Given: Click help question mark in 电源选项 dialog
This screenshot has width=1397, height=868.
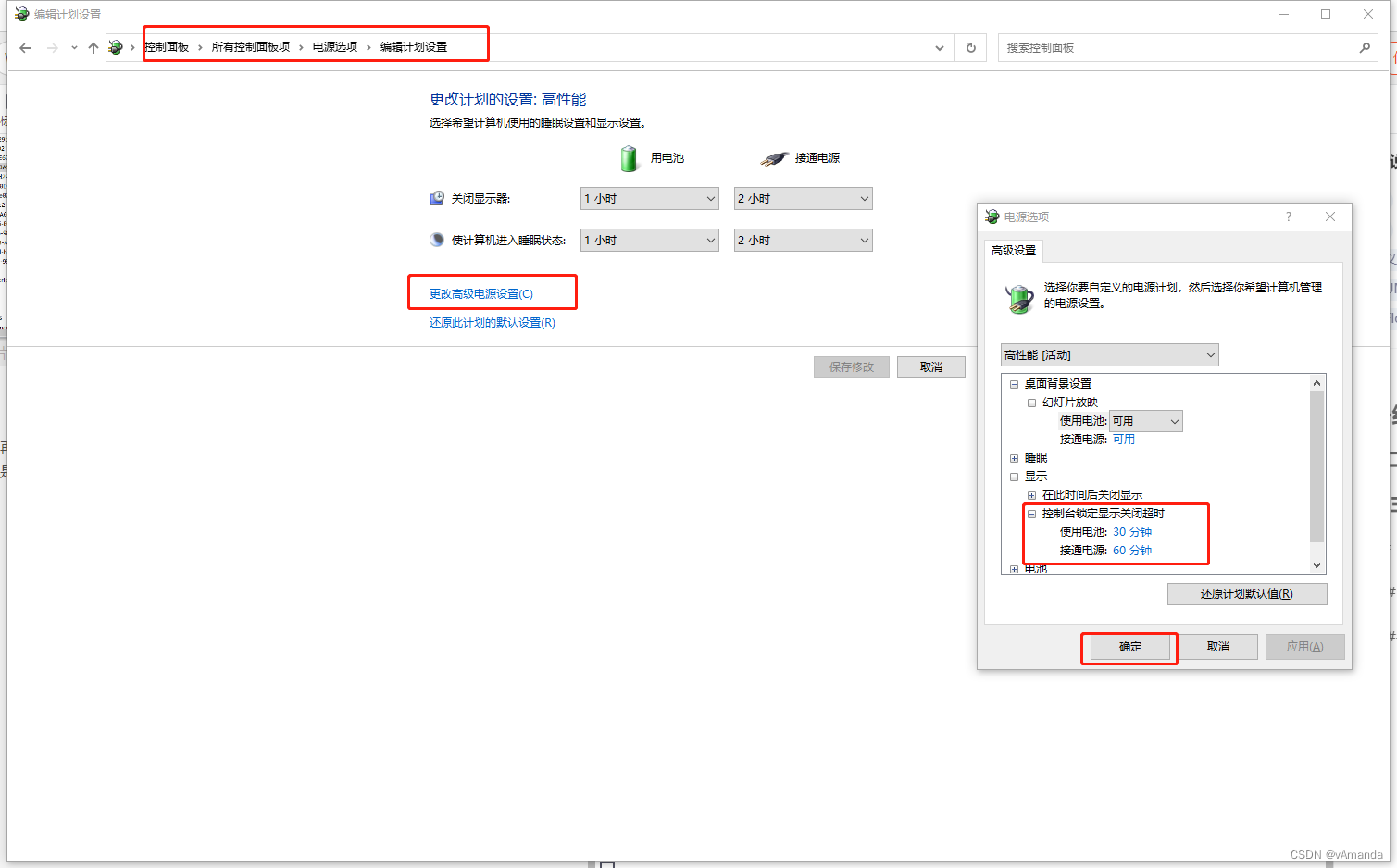Looking at the screenshot, I should pyautogui.click(x=1288, y=217).
